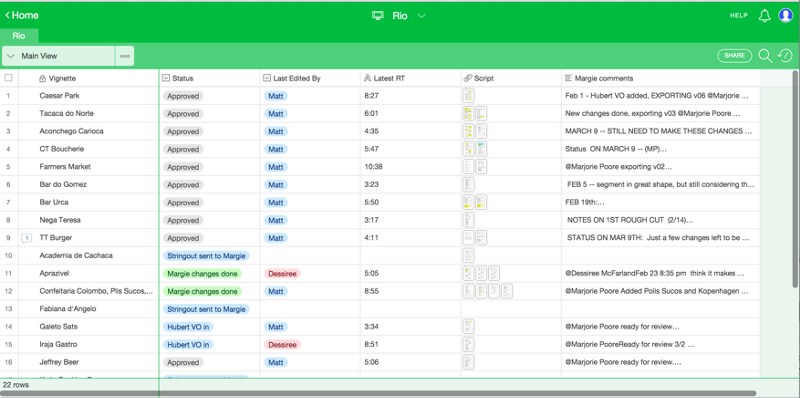Open script attachment for Jeffrey Beer
This screenshot has height=398, width=800.
coord(468,362)
